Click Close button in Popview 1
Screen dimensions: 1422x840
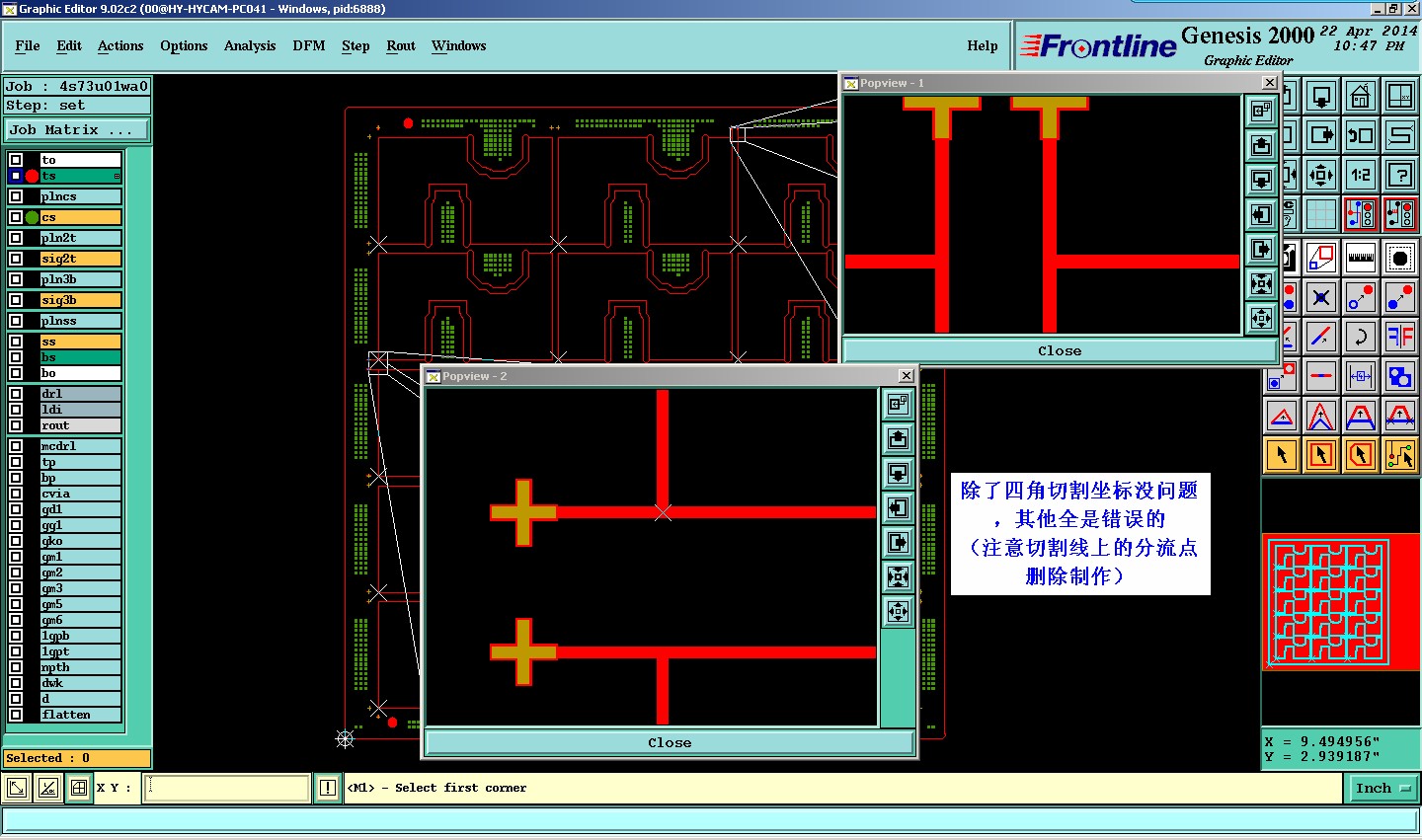coord(1060,350)
